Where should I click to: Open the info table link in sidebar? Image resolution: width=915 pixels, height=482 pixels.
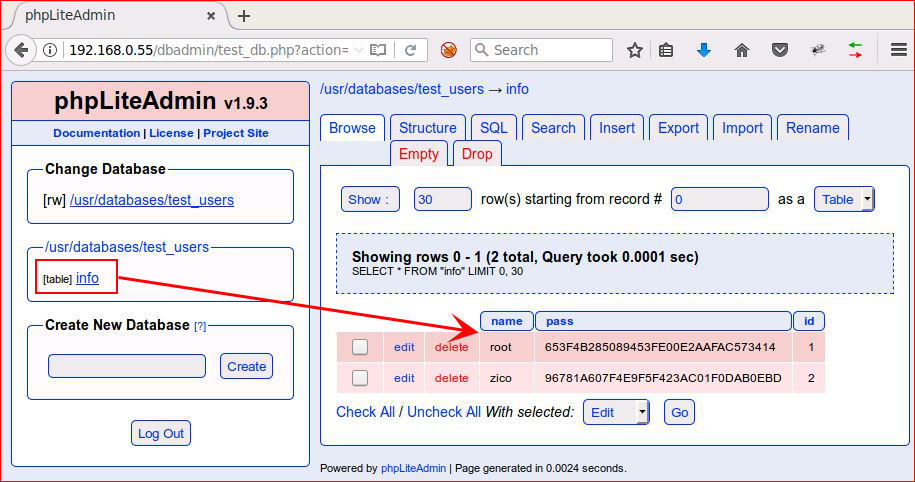[87, 278]
